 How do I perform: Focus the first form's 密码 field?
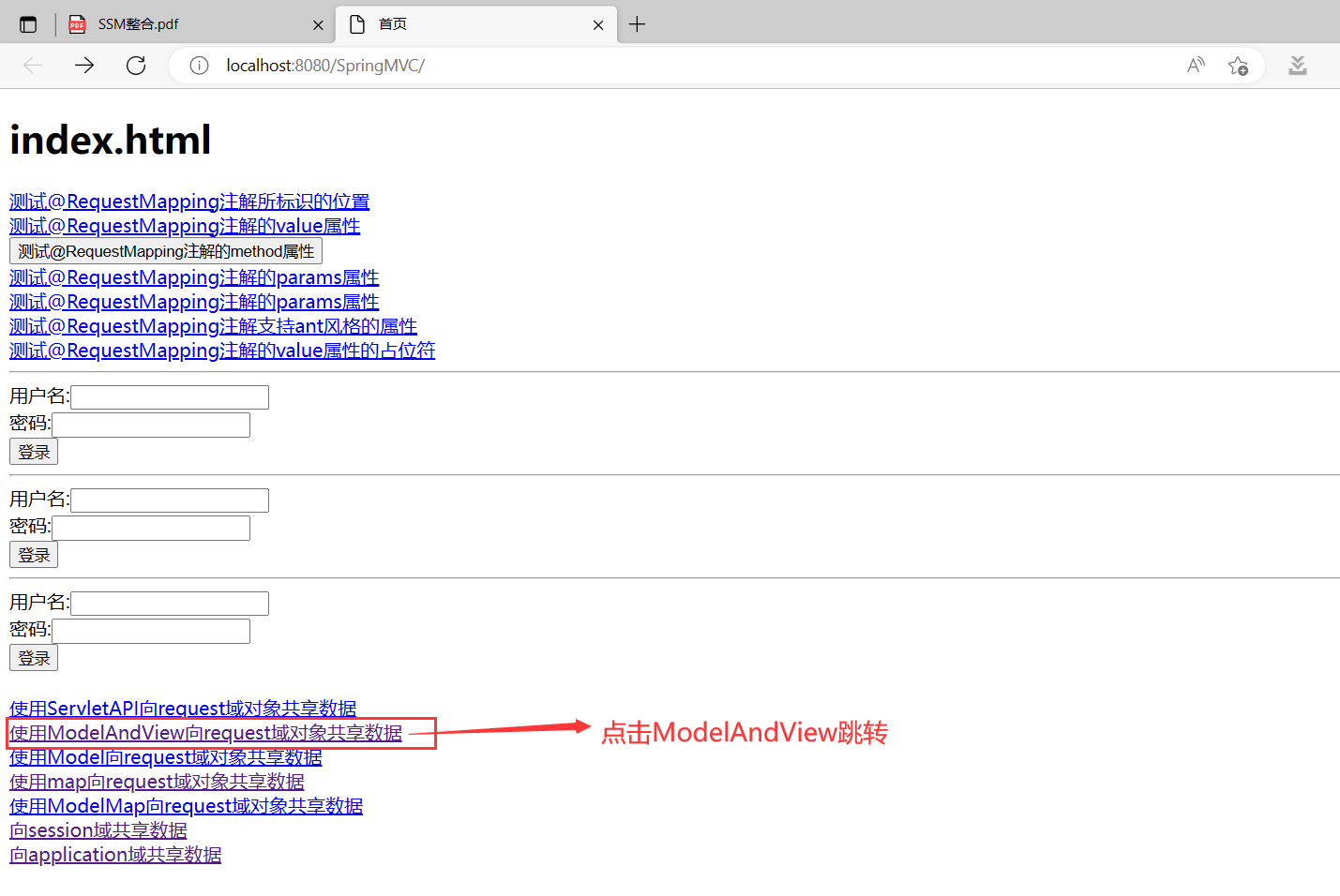click(x=151, y=425)
